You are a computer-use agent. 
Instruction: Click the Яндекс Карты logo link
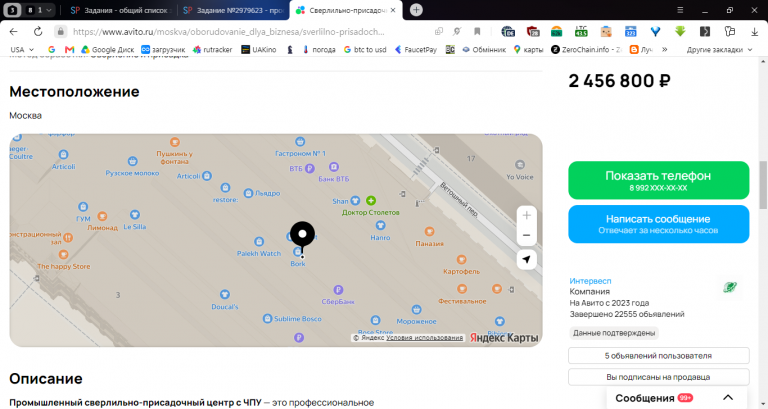tap(504, 337)
